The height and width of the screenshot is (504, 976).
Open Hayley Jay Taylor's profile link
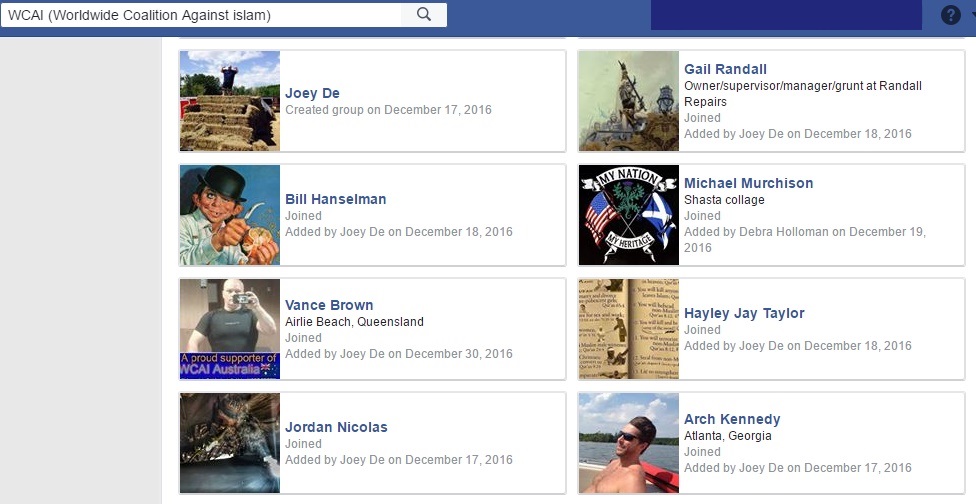[744, 313]
